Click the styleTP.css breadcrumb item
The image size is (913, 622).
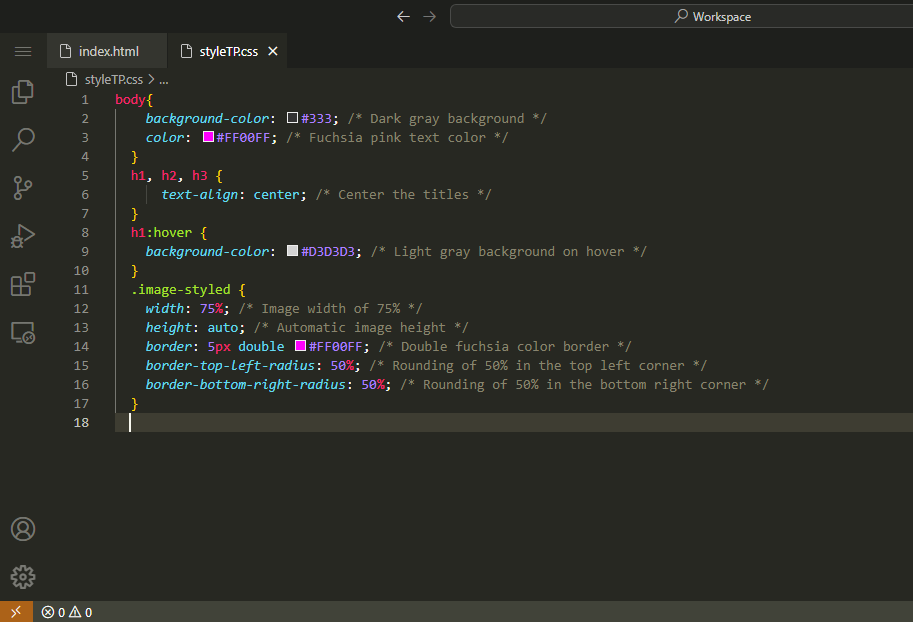pos(113,79)
